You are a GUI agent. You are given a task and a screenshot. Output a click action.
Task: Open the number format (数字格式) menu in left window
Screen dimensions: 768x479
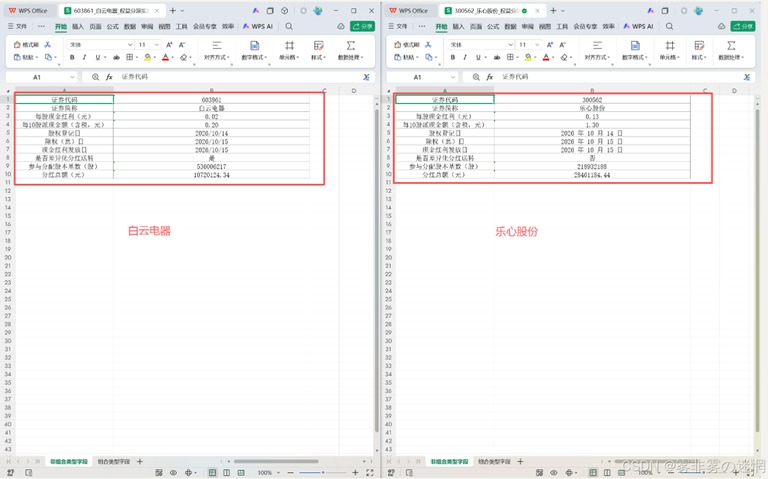(x=254, y=51)
